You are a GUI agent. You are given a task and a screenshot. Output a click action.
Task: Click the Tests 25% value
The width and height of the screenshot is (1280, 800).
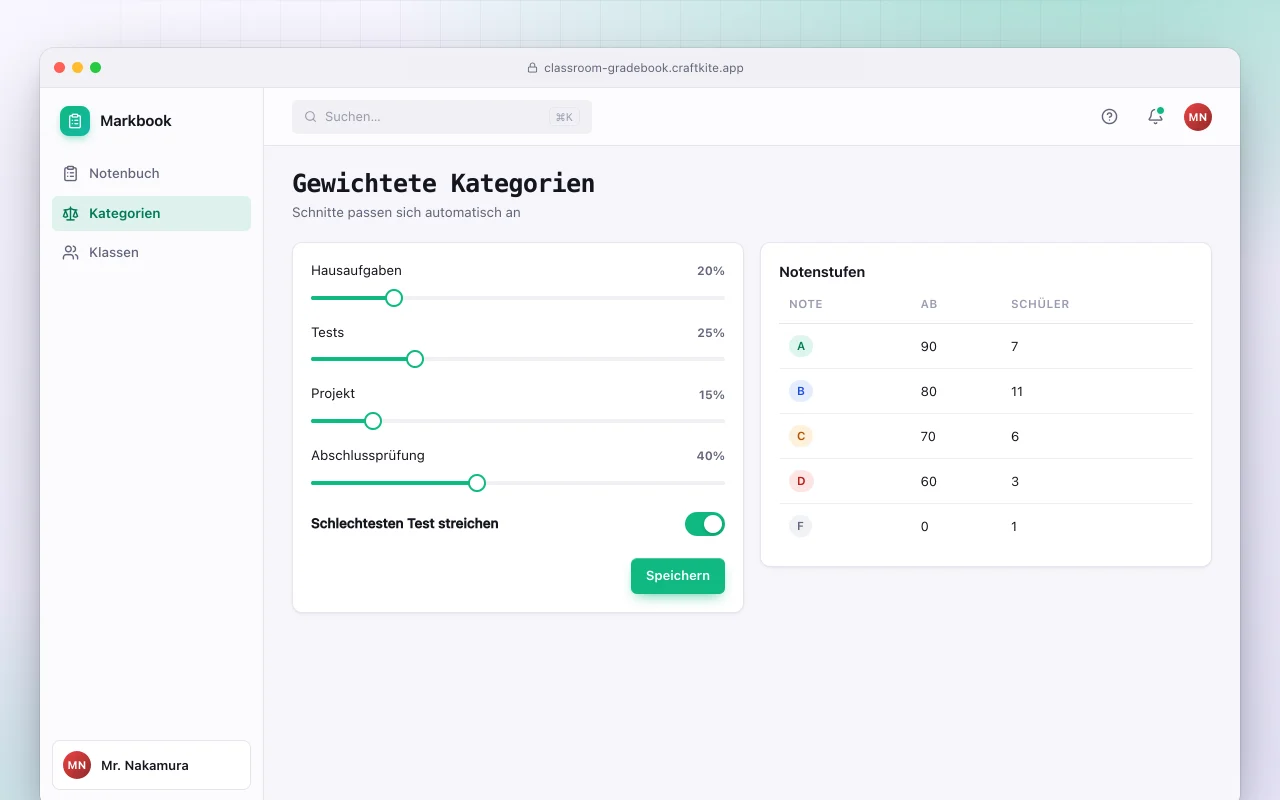tap(711, 333)
